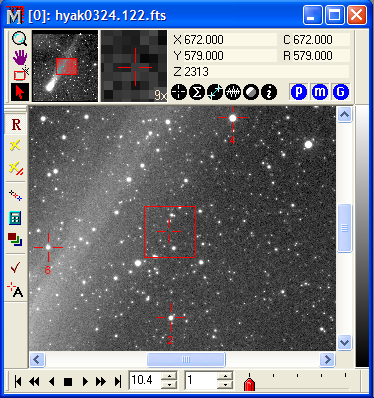Click the red checkmark tool

(x=15, y=267)
